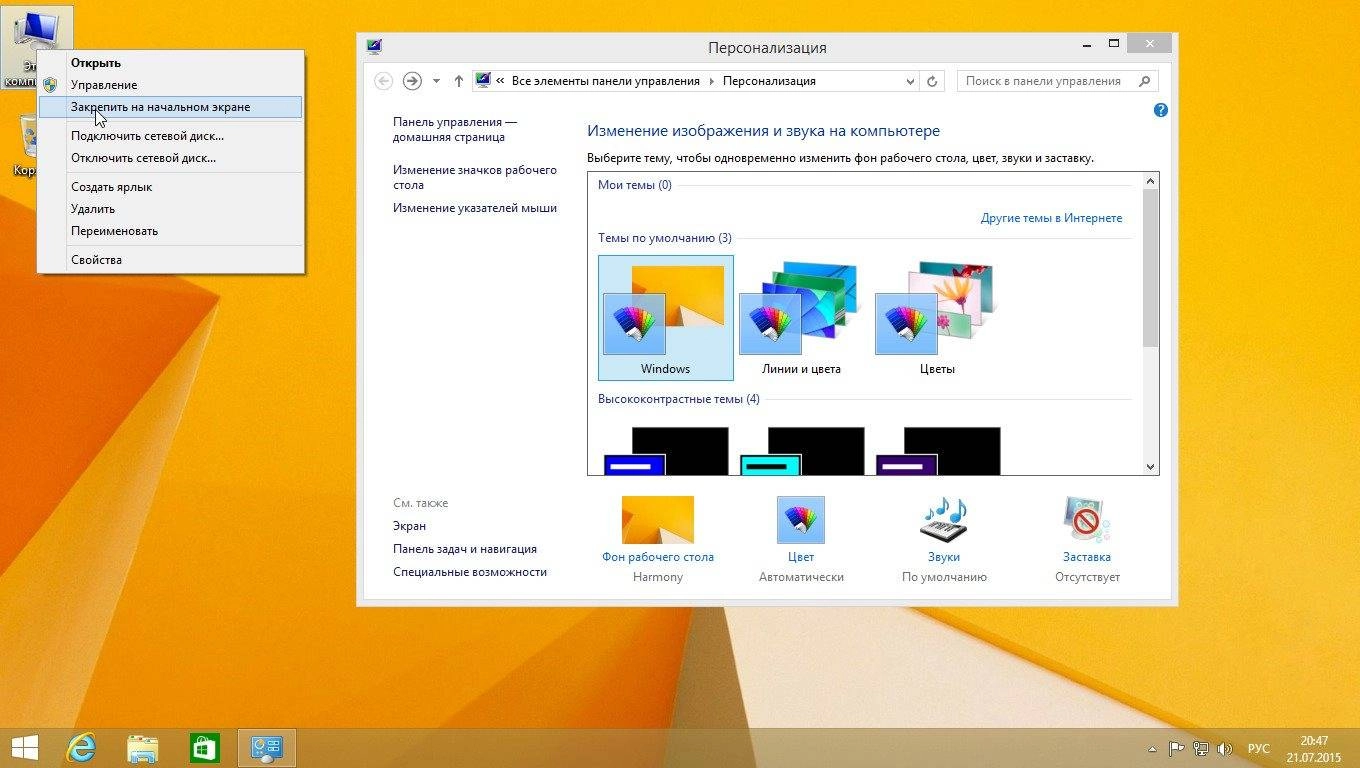Viewport: 1360px width, 768px height.
Task: Choose Отключить сетевой диск
Action: click(170, 158)
